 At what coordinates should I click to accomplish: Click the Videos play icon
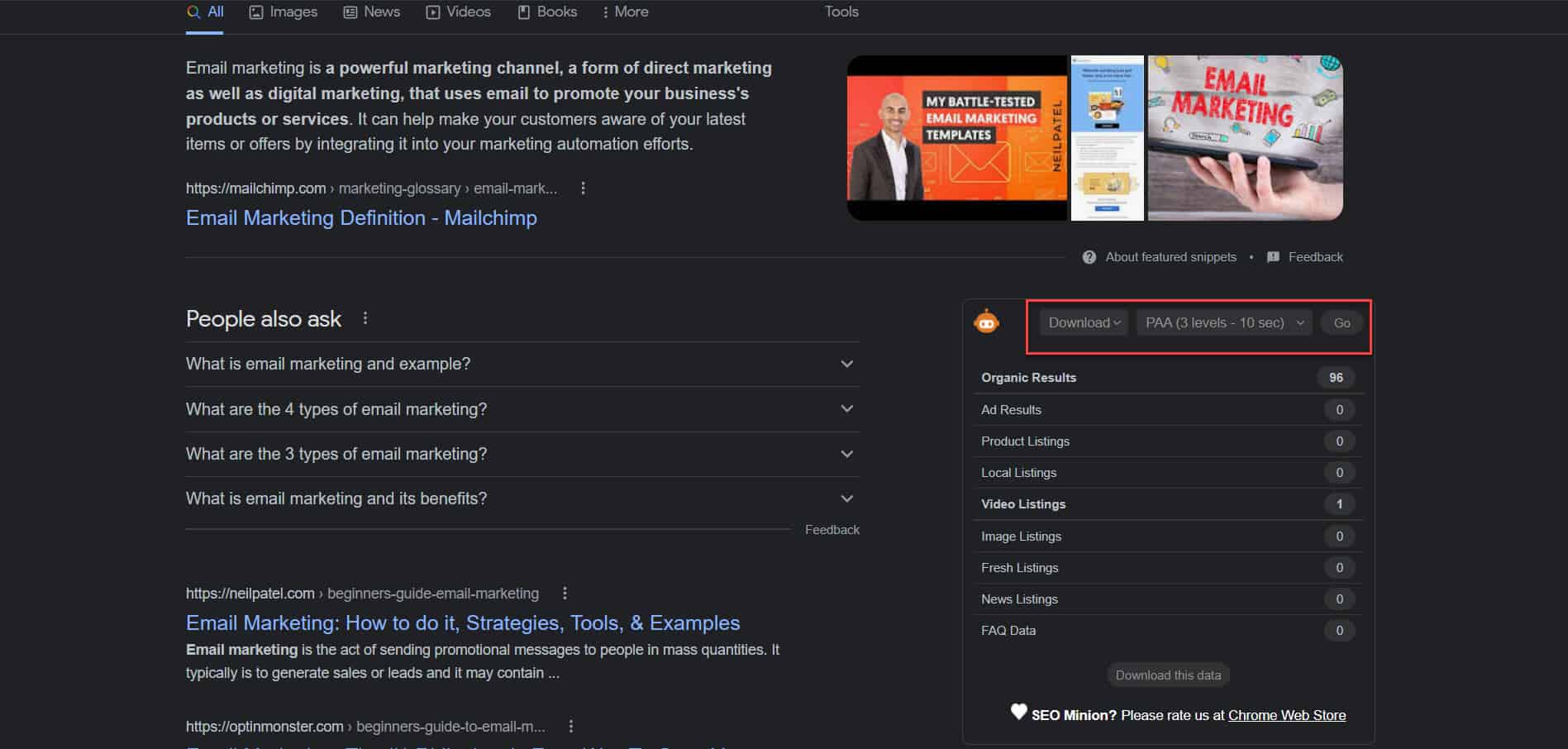[x=431, y=12]
